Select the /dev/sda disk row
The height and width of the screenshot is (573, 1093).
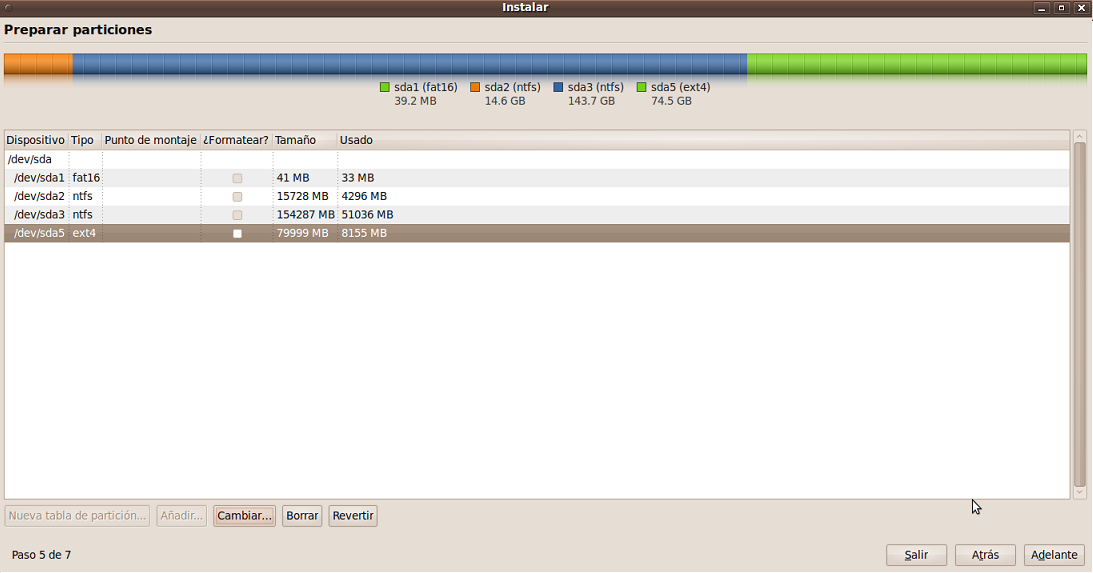[x=537, y=160]
